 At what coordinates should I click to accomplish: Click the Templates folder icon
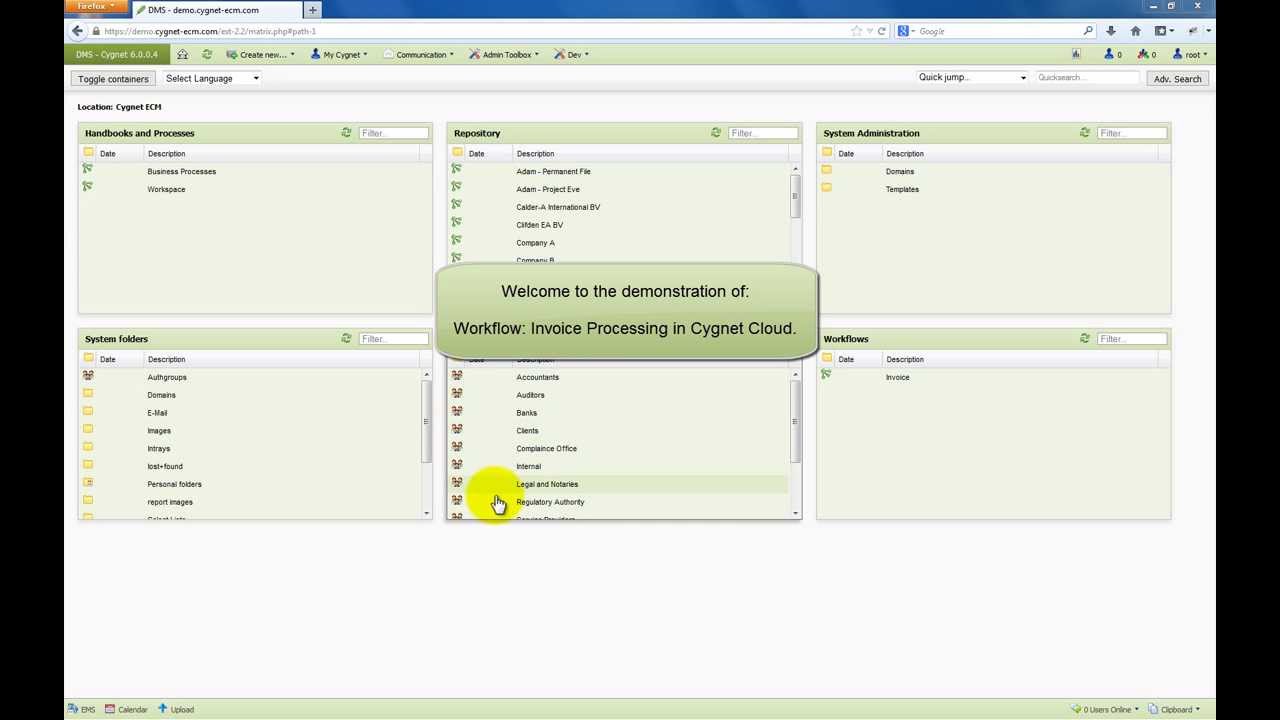coord(826,188)
